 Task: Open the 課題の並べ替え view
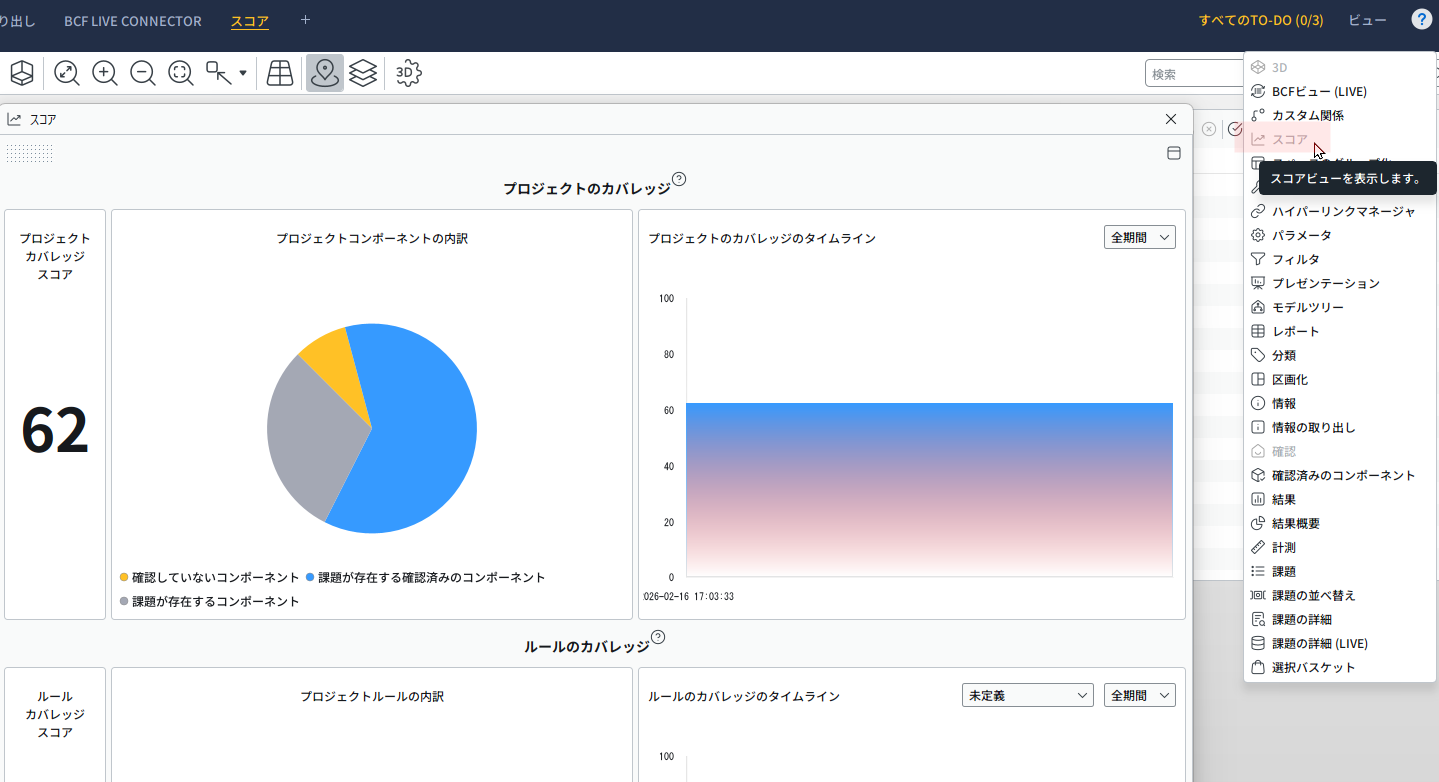(1340, 595)
